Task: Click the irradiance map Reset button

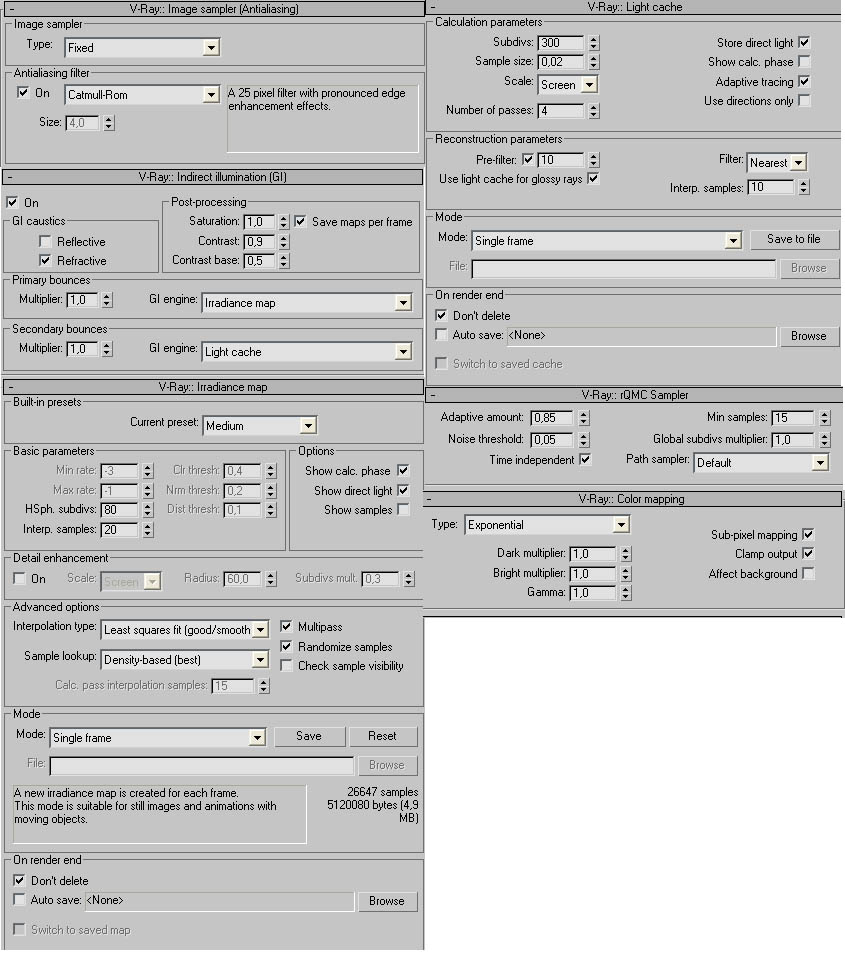Action: click(x=383, y=737)
